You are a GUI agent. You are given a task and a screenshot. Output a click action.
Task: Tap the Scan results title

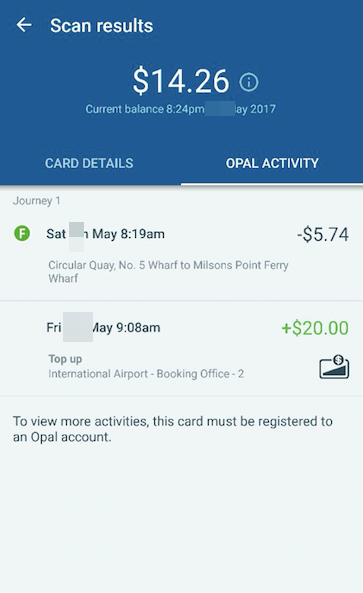coord(102,26)
